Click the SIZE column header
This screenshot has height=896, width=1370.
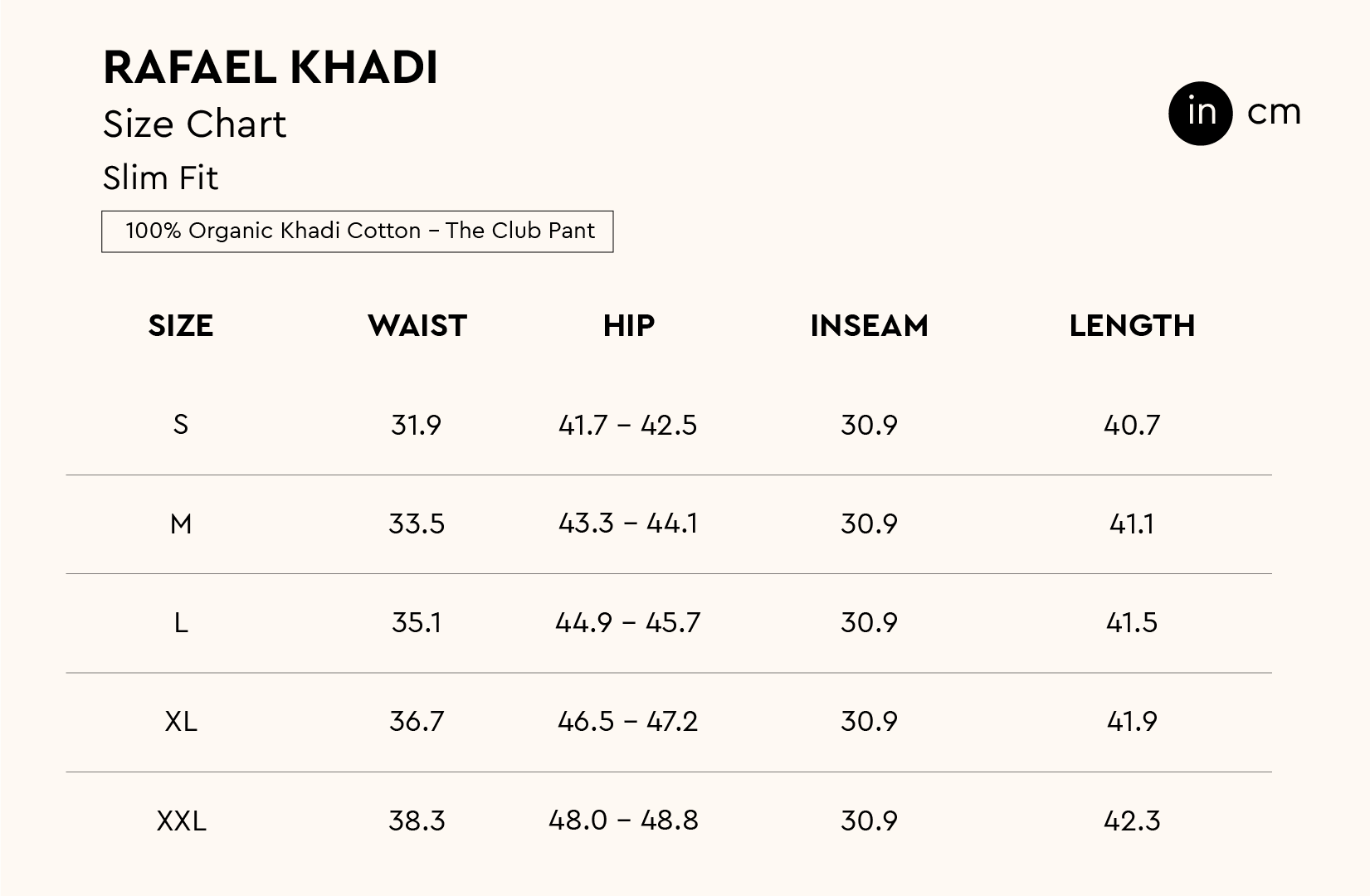pyautogui.click(x=181, y=326)
